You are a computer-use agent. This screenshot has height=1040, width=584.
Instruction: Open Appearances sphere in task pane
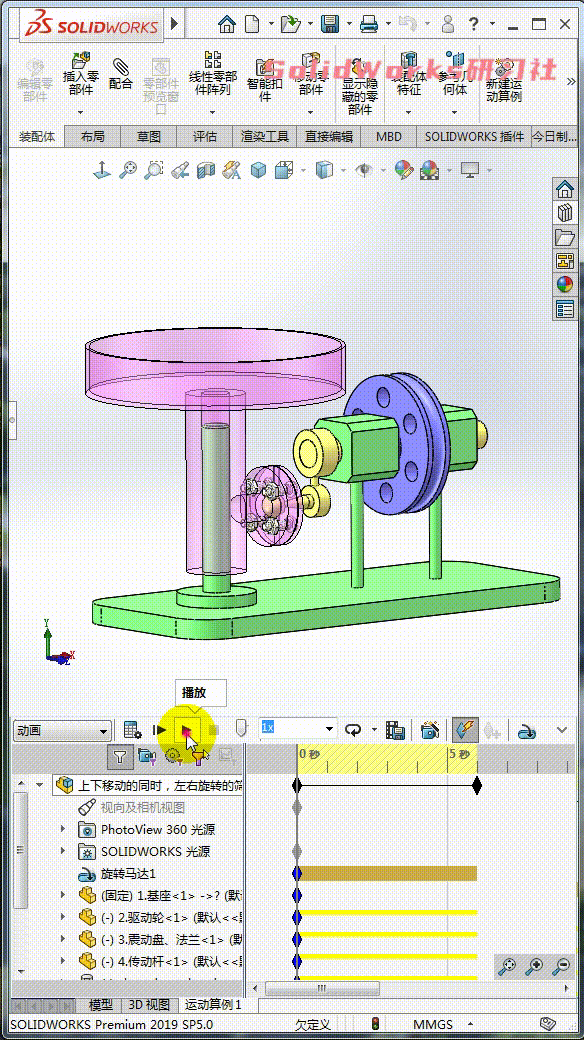[565, 285]
